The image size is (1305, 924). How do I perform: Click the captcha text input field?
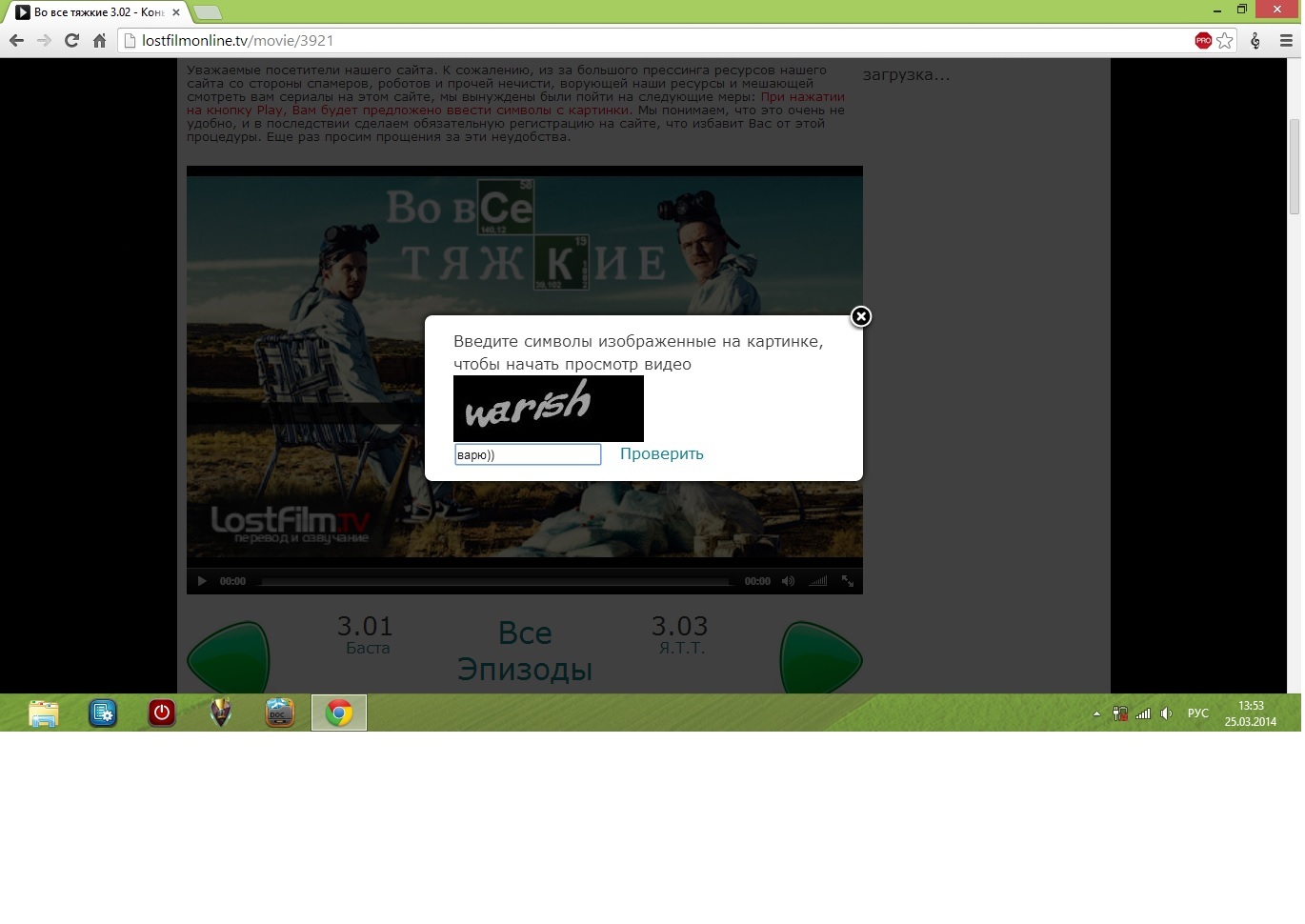(x=528, y=455)
